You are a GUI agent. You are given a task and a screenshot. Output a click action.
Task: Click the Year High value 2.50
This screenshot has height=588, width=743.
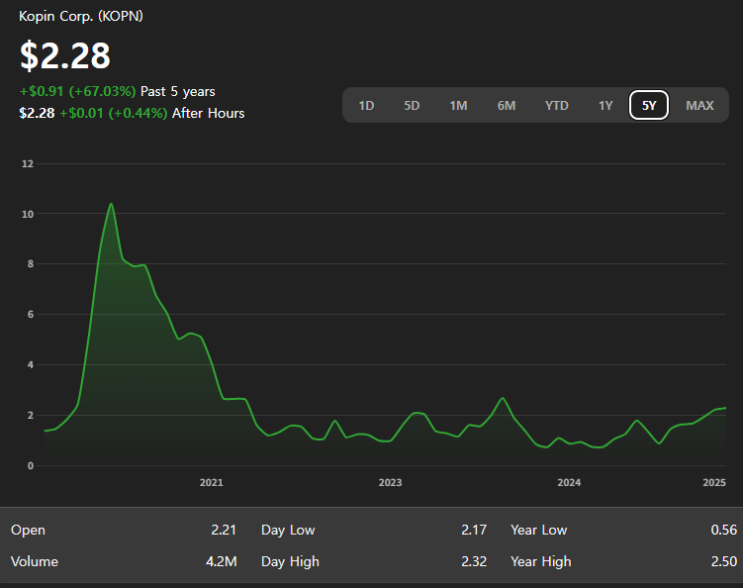(724, 561)
